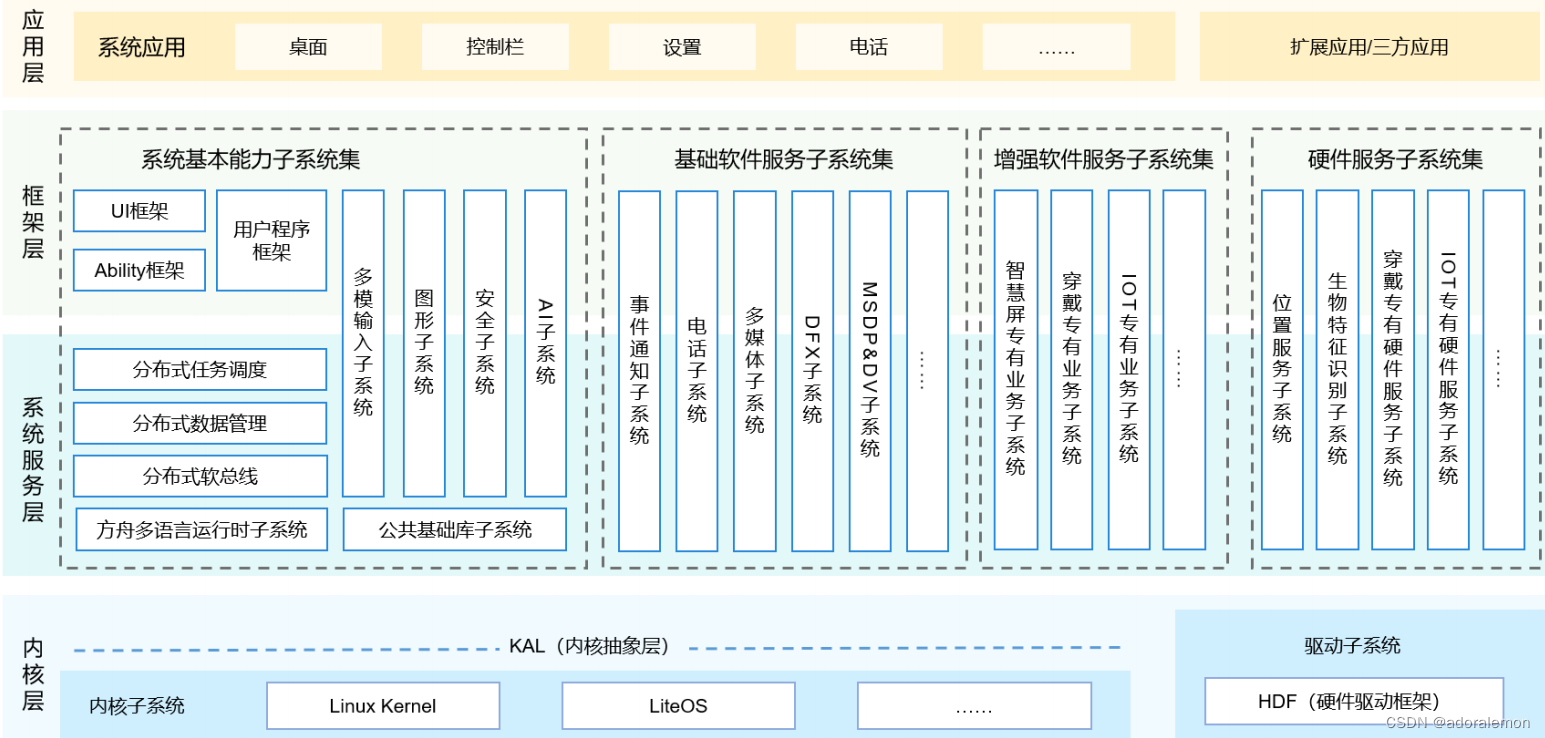This screenshot has width=1545, height=738.
Task: Select the IOT专有业务子系统 column
Action: [x=1129, y=369]
